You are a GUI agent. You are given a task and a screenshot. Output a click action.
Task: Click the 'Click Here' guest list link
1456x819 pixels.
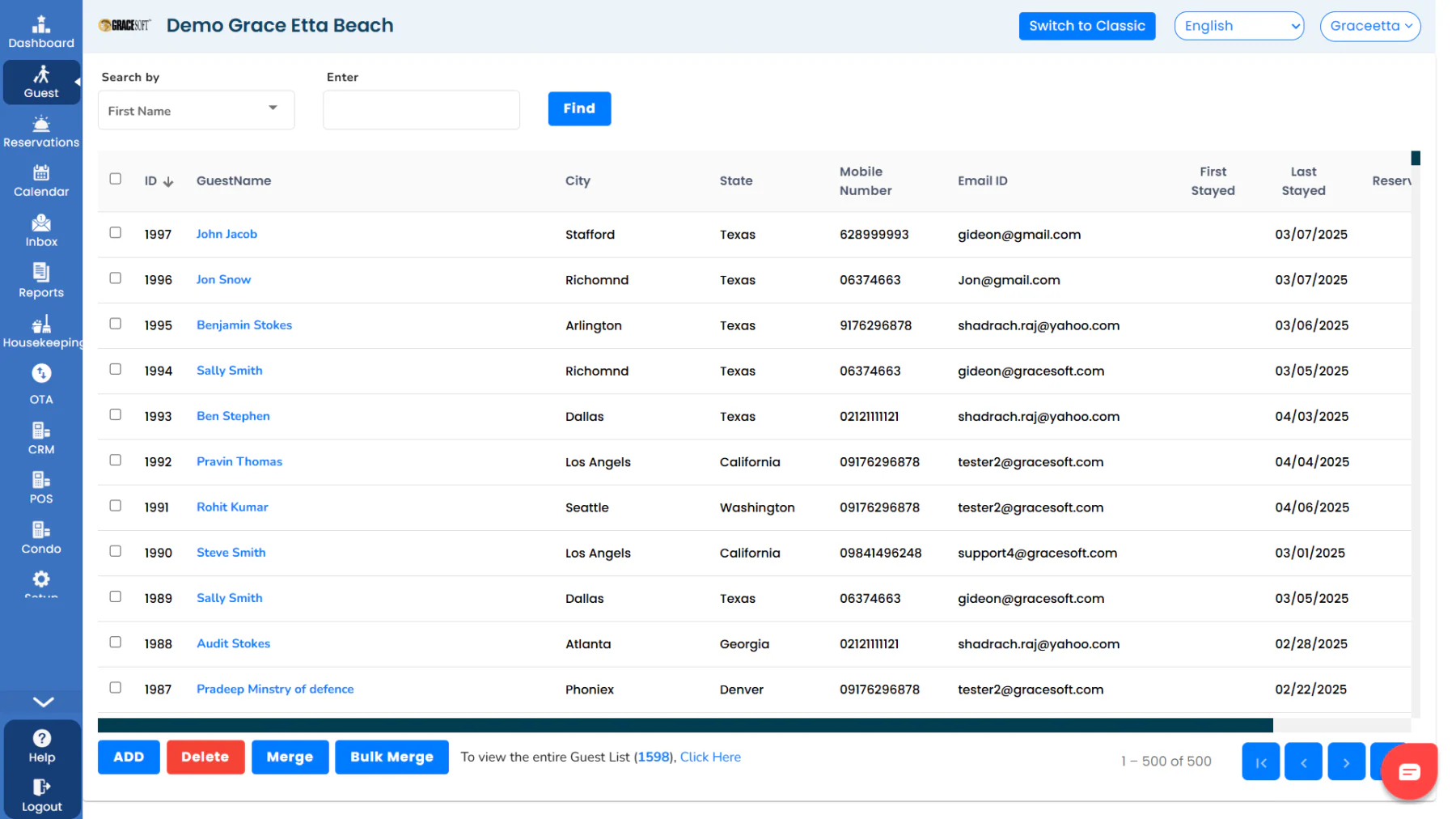(710, 757)
